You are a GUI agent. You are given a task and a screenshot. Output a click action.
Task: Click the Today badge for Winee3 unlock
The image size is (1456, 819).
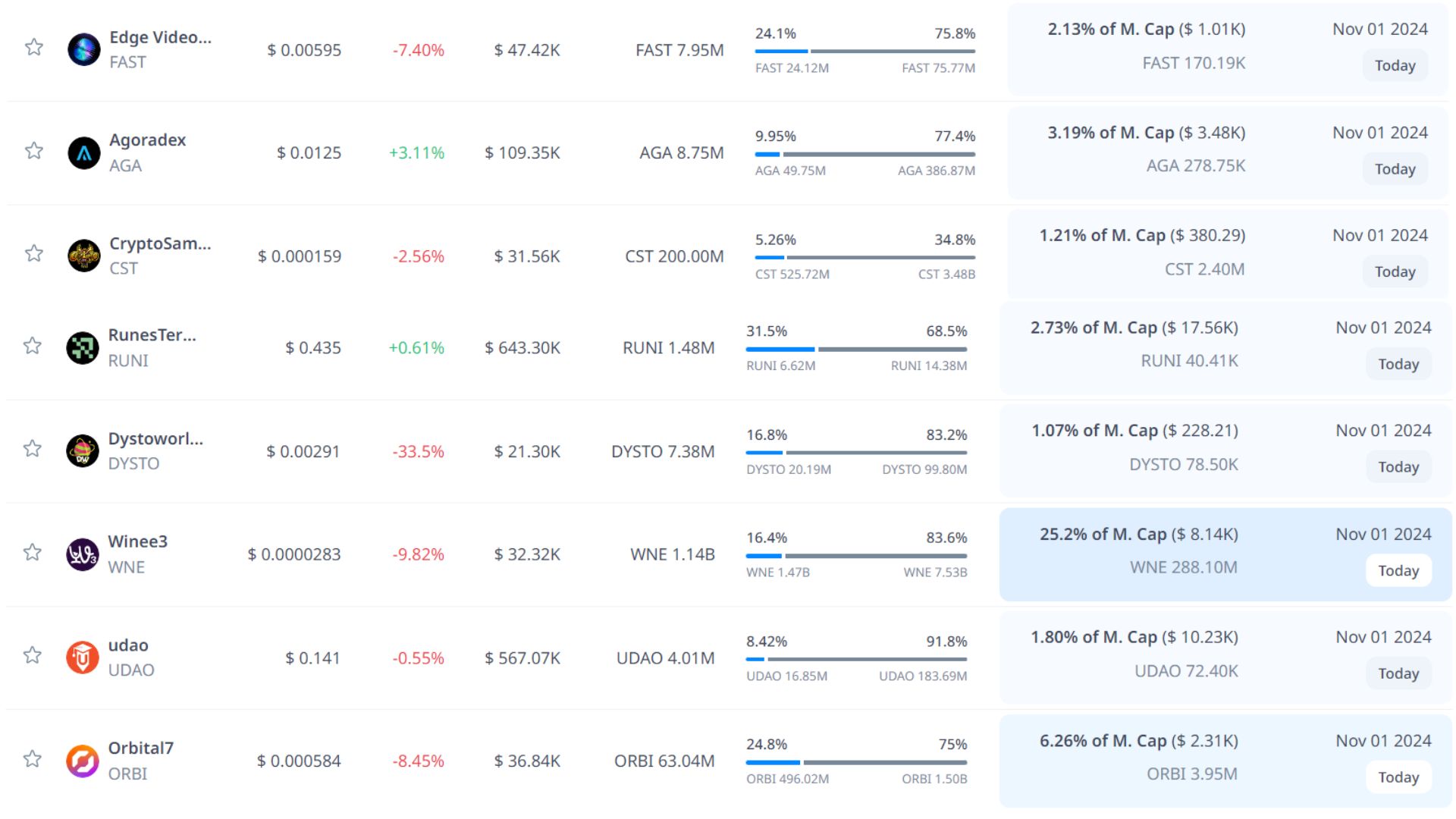coord(1398,570)
